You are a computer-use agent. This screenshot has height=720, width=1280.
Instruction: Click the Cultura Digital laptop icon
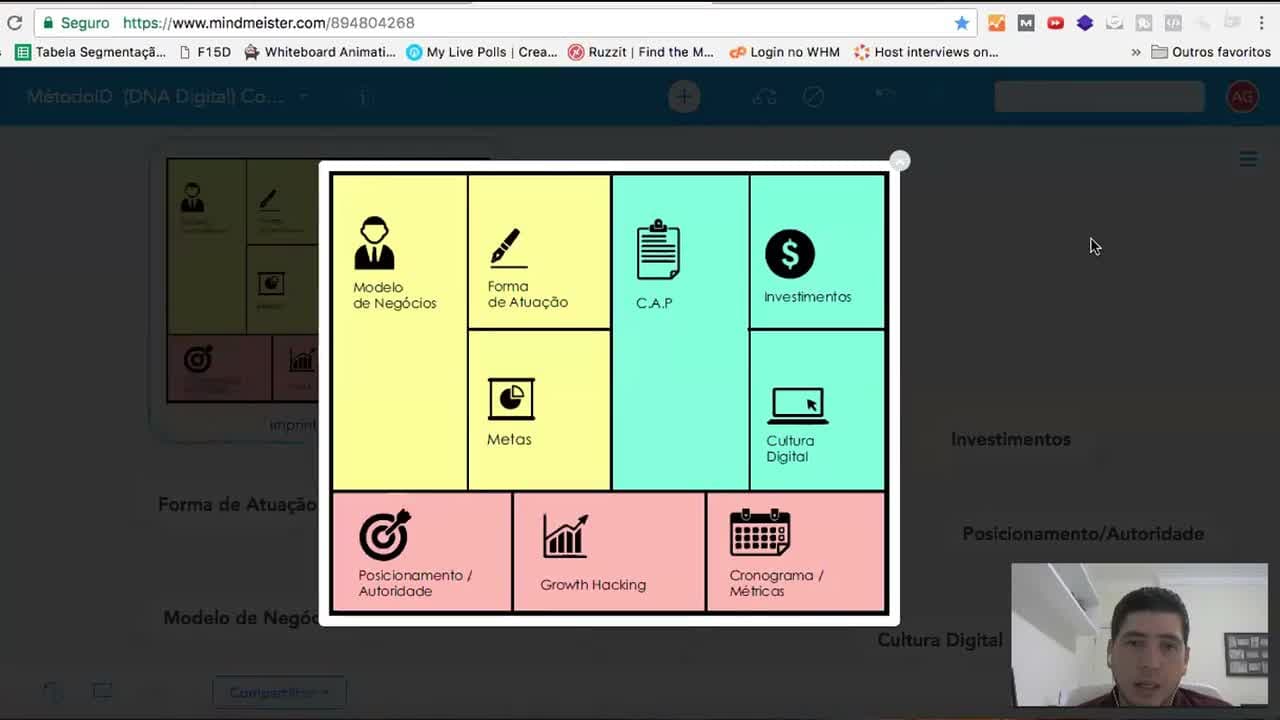797,406
